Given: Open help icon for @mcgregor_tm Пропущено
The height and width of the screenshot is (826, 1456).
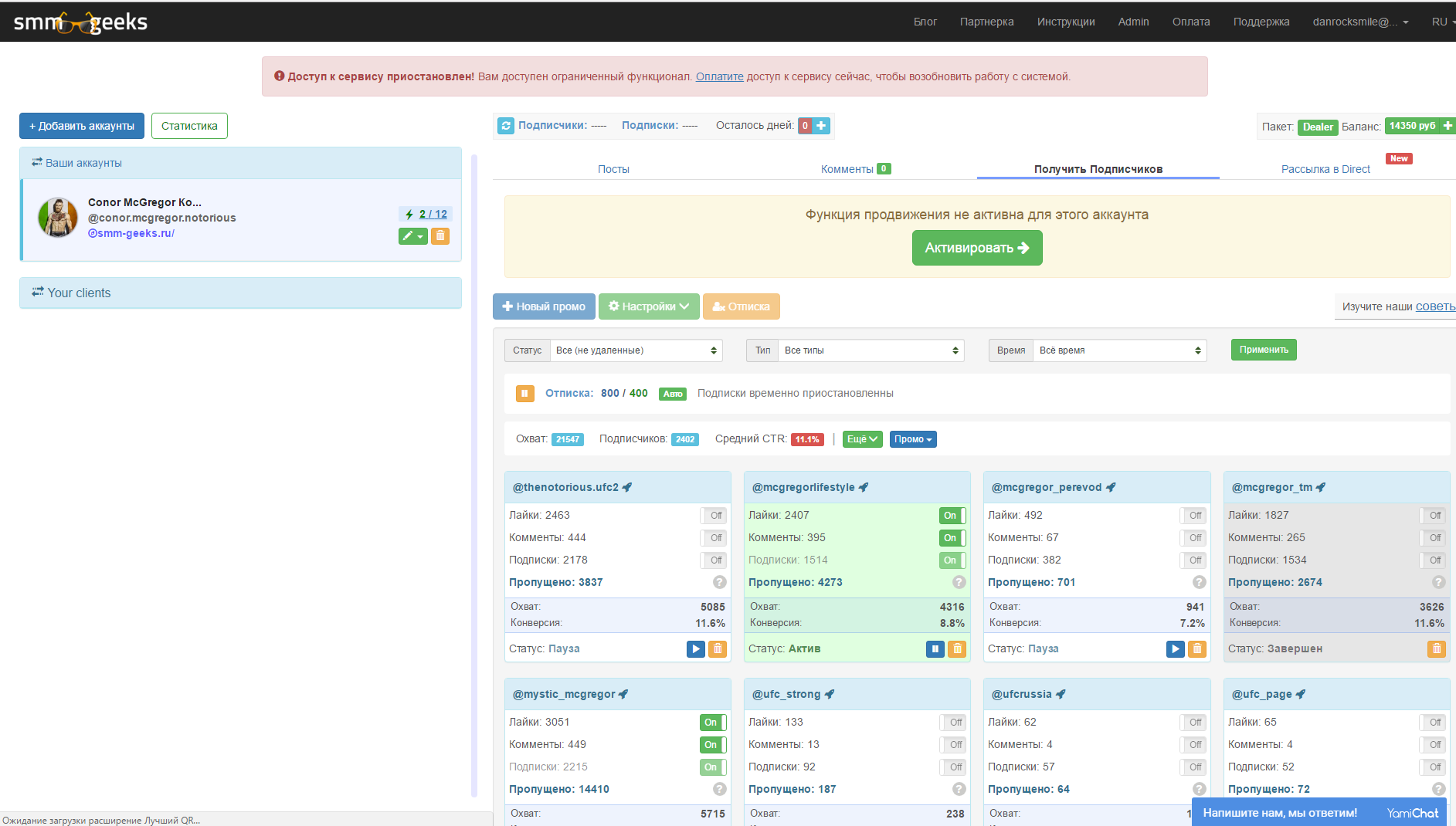Looking at the screenshot, I should point(1439,582).
